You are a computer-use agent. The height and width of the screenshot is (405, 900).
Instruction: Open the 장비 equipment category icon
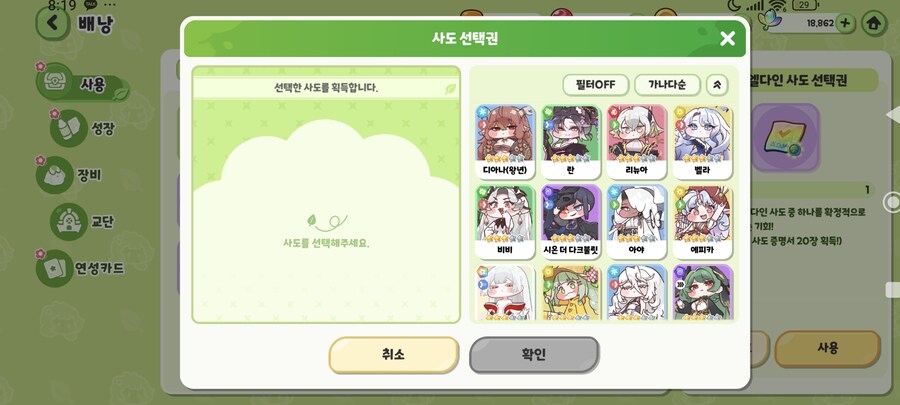tap(55, 174)
